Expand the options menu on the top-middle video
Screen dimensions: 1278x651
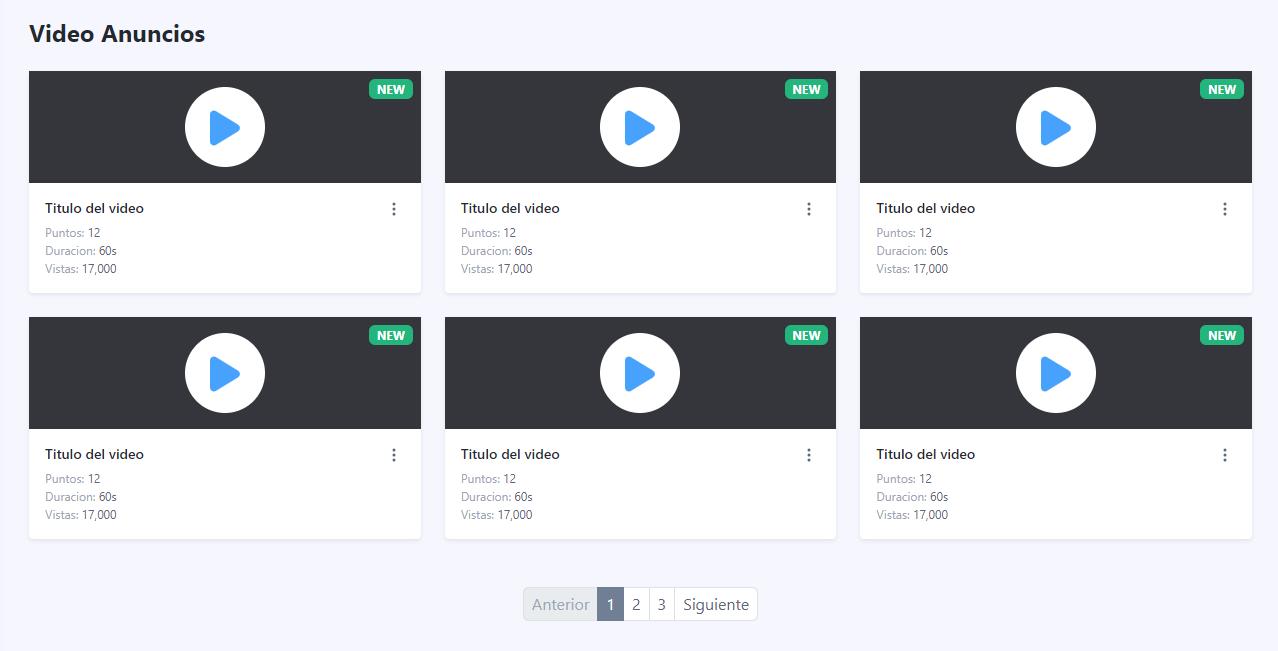(x=809, y=209)
